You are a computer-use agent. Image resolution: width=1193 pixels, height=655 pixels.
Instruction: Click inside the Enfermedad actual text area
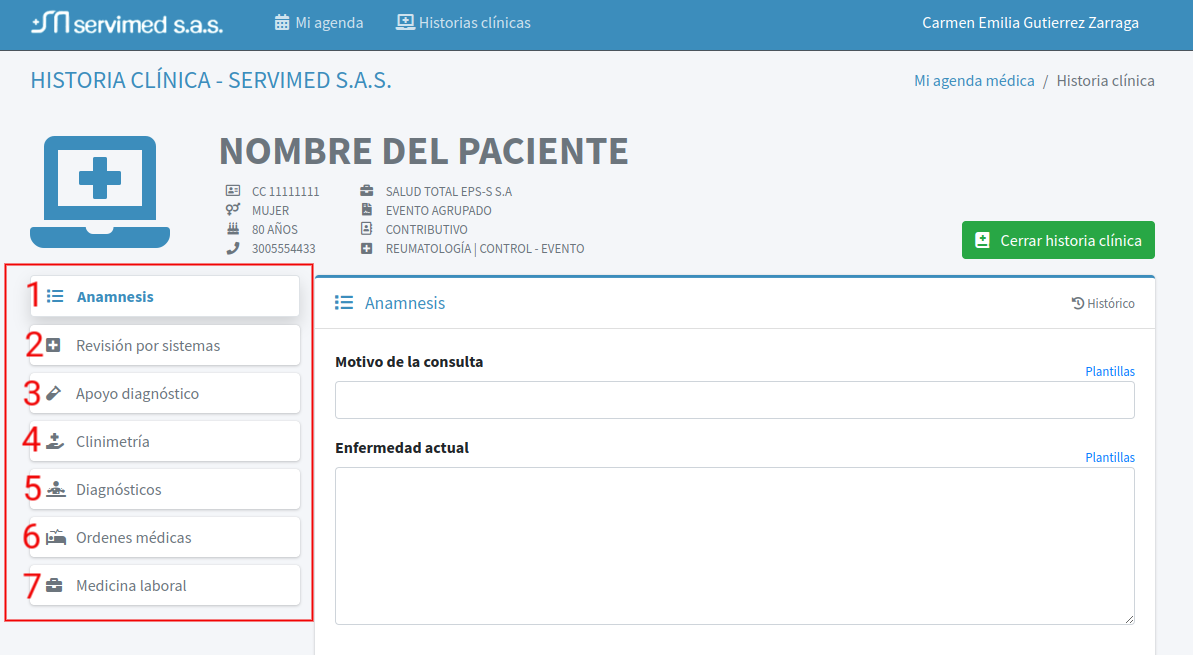tap(734, 545)
